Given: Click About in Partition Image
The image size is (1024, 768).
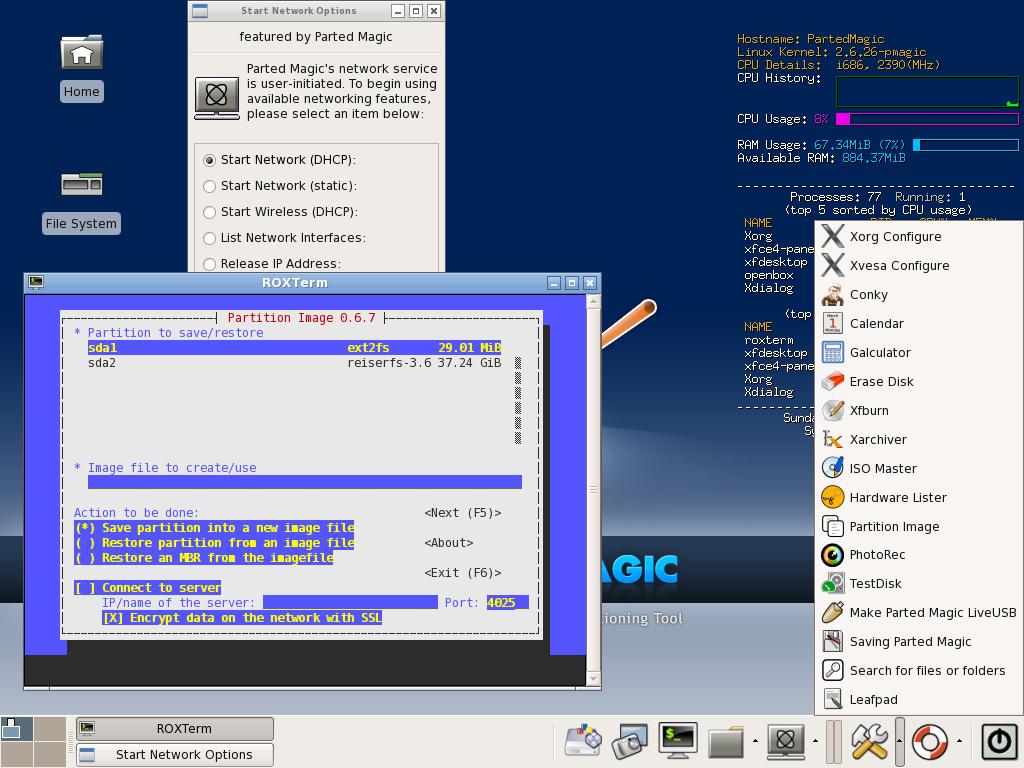Looking at the screenshot, I should 449,543.
